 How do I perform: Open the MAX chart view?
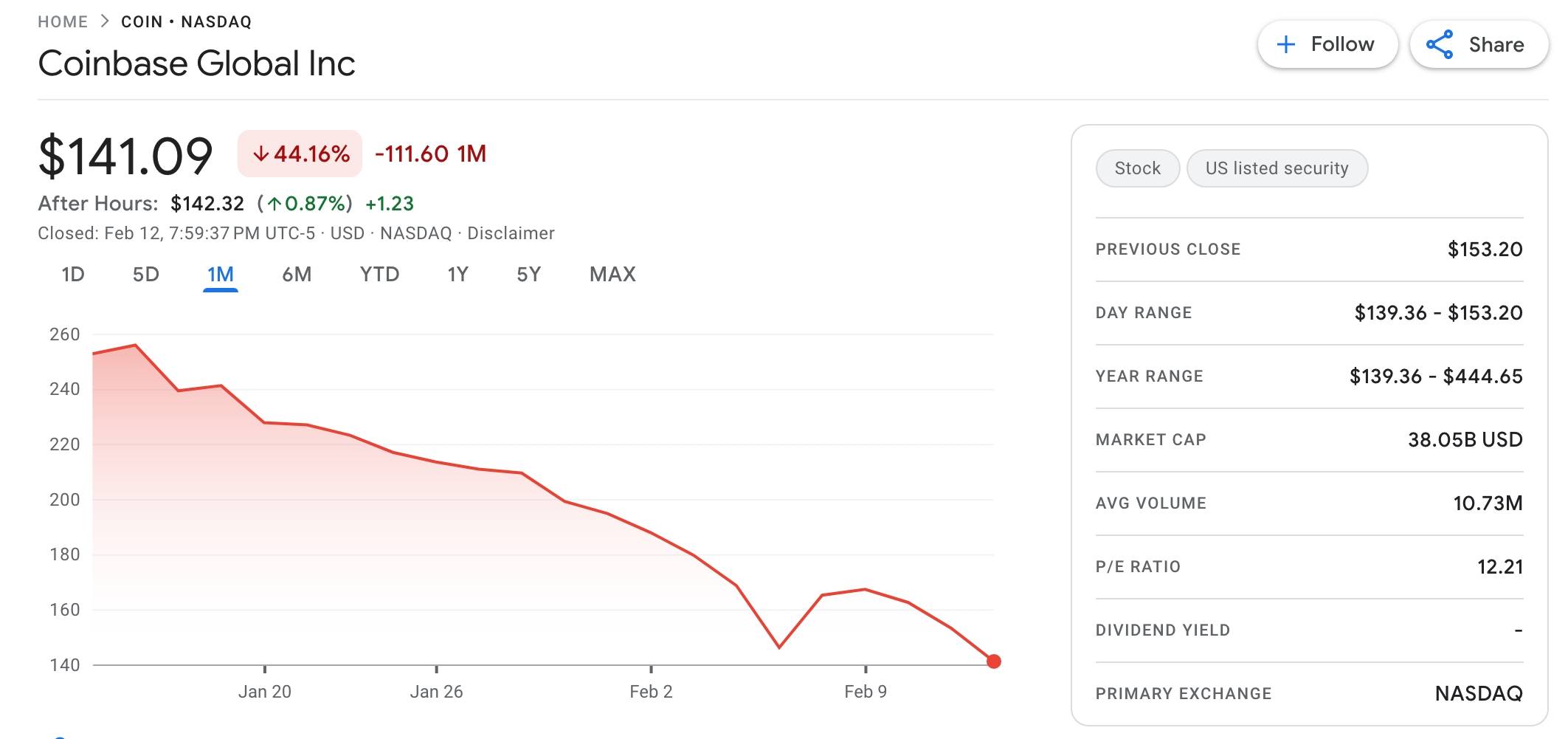click(x=611, y=274)
